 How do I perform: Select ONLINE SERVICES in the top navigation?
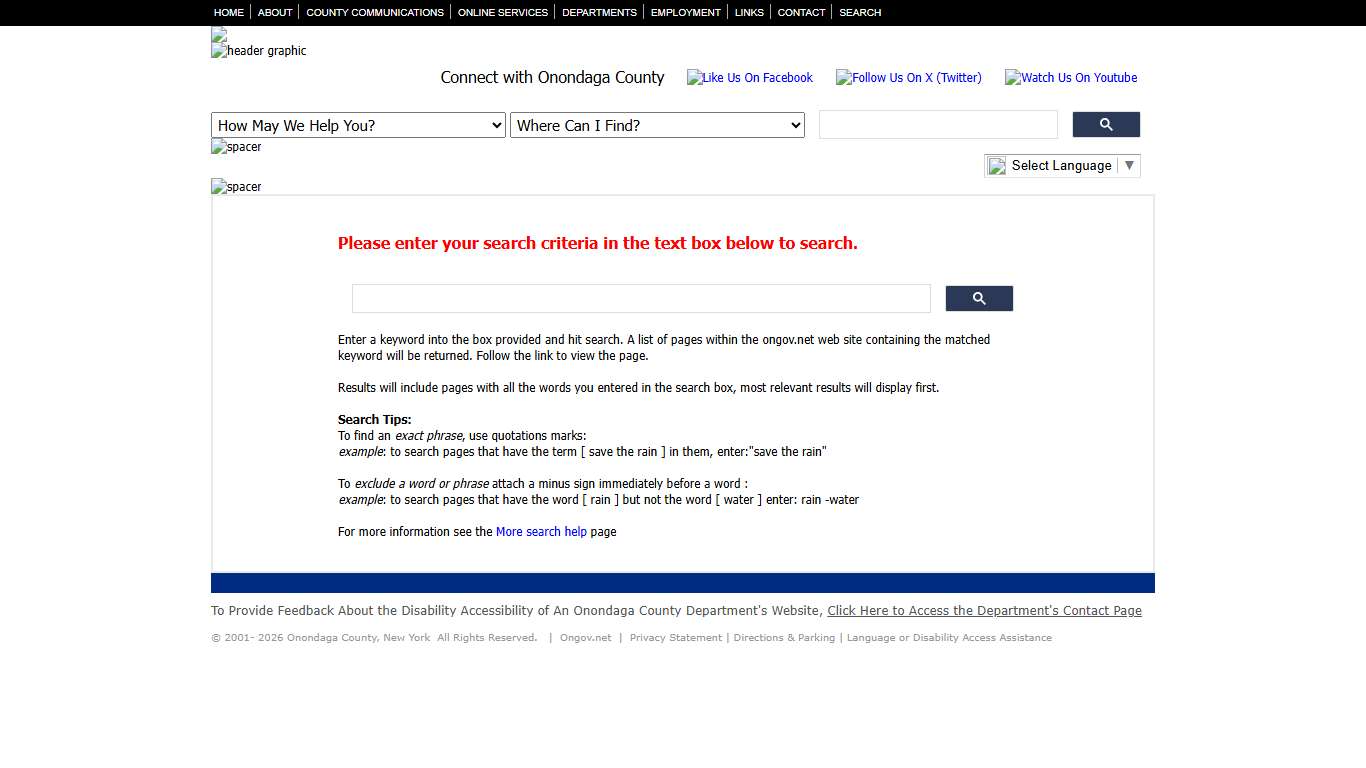(503, 13)
